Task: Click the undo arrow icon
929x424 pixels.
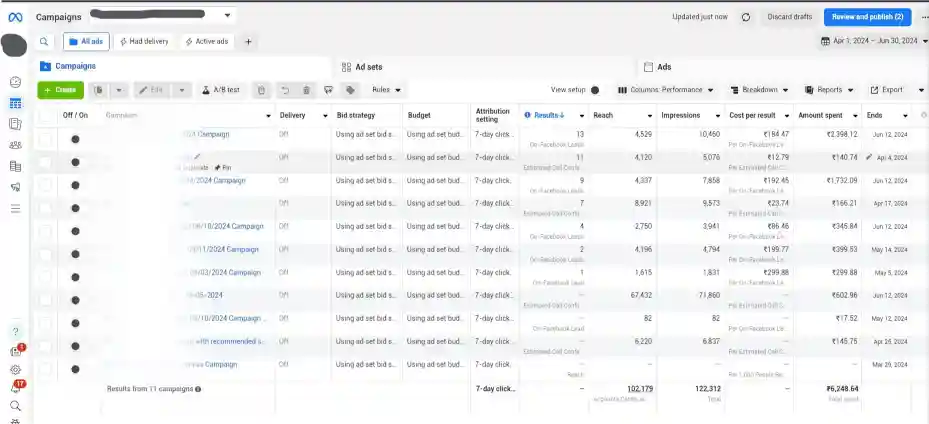Action: [285, 90]
